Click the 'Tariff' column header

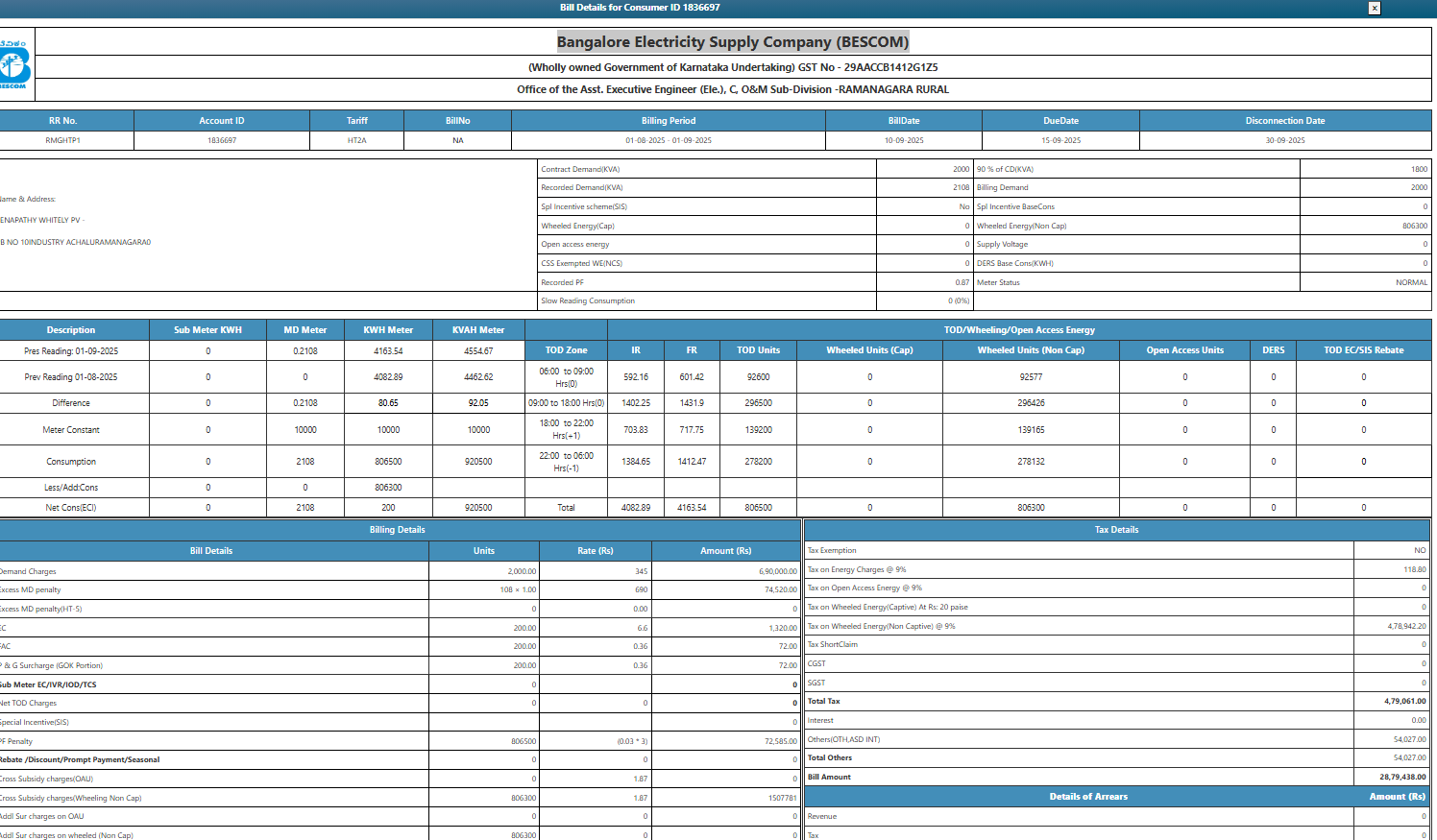pyautogui.click(x=357, y=121)
